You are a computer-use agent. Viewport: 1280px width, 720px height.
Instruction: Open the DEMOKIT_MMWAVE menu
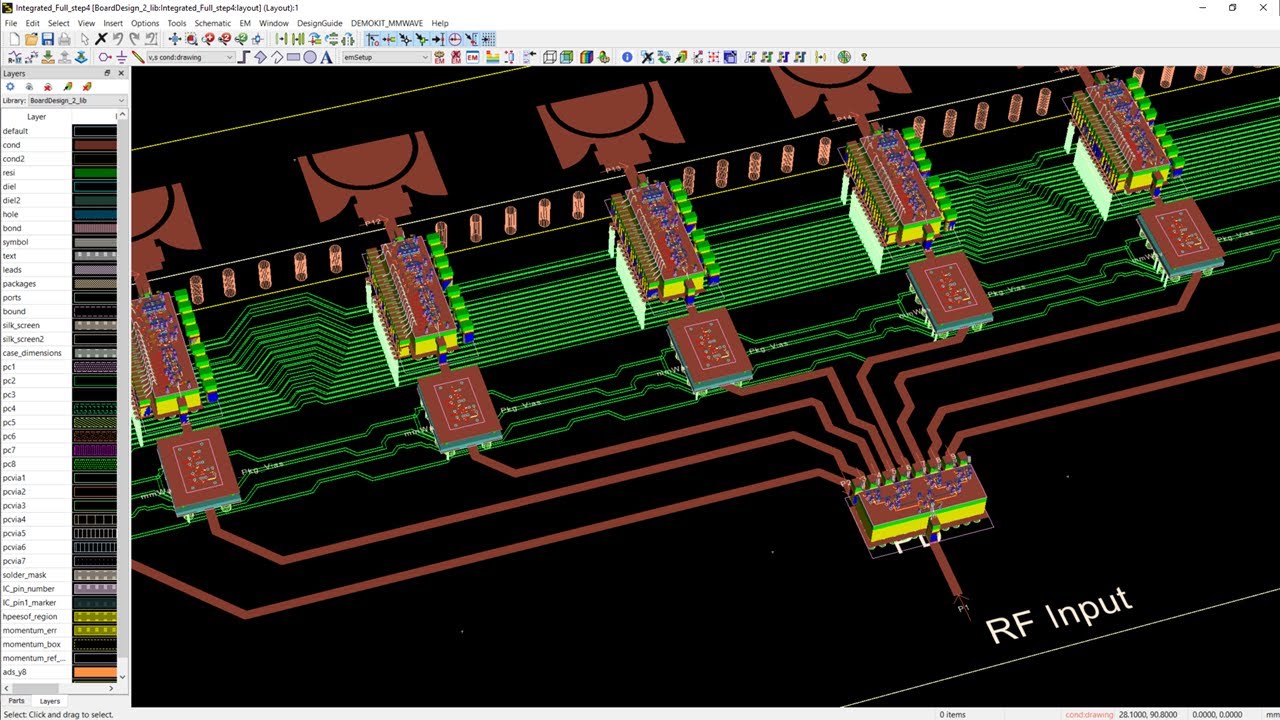pos(386,23)
